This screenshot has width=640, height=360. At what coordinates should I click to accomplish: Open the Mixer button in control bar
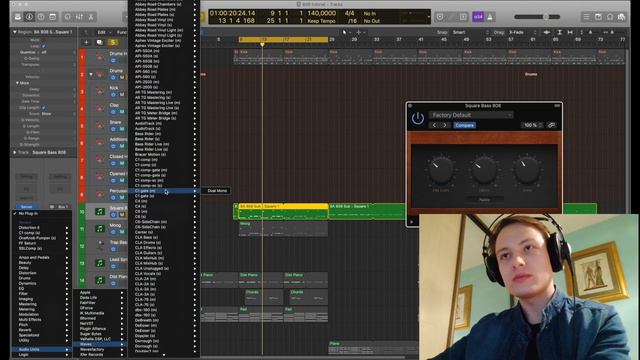(79, 17)
